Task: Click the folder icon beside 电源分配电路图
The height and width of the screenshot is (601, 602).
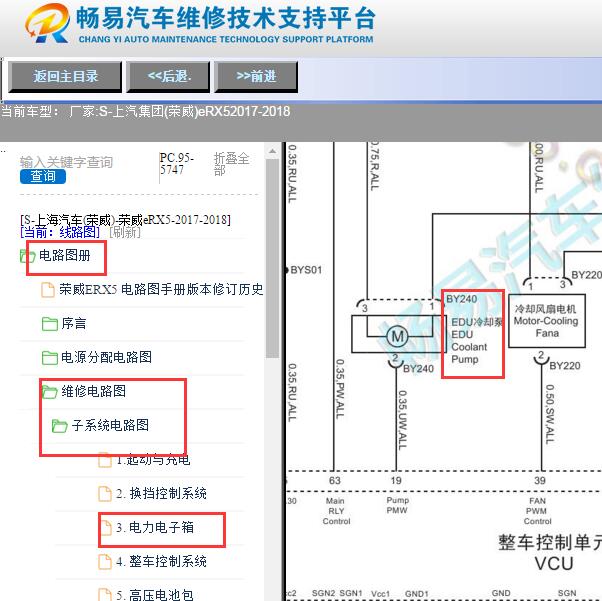Action: tap(50, 358)
